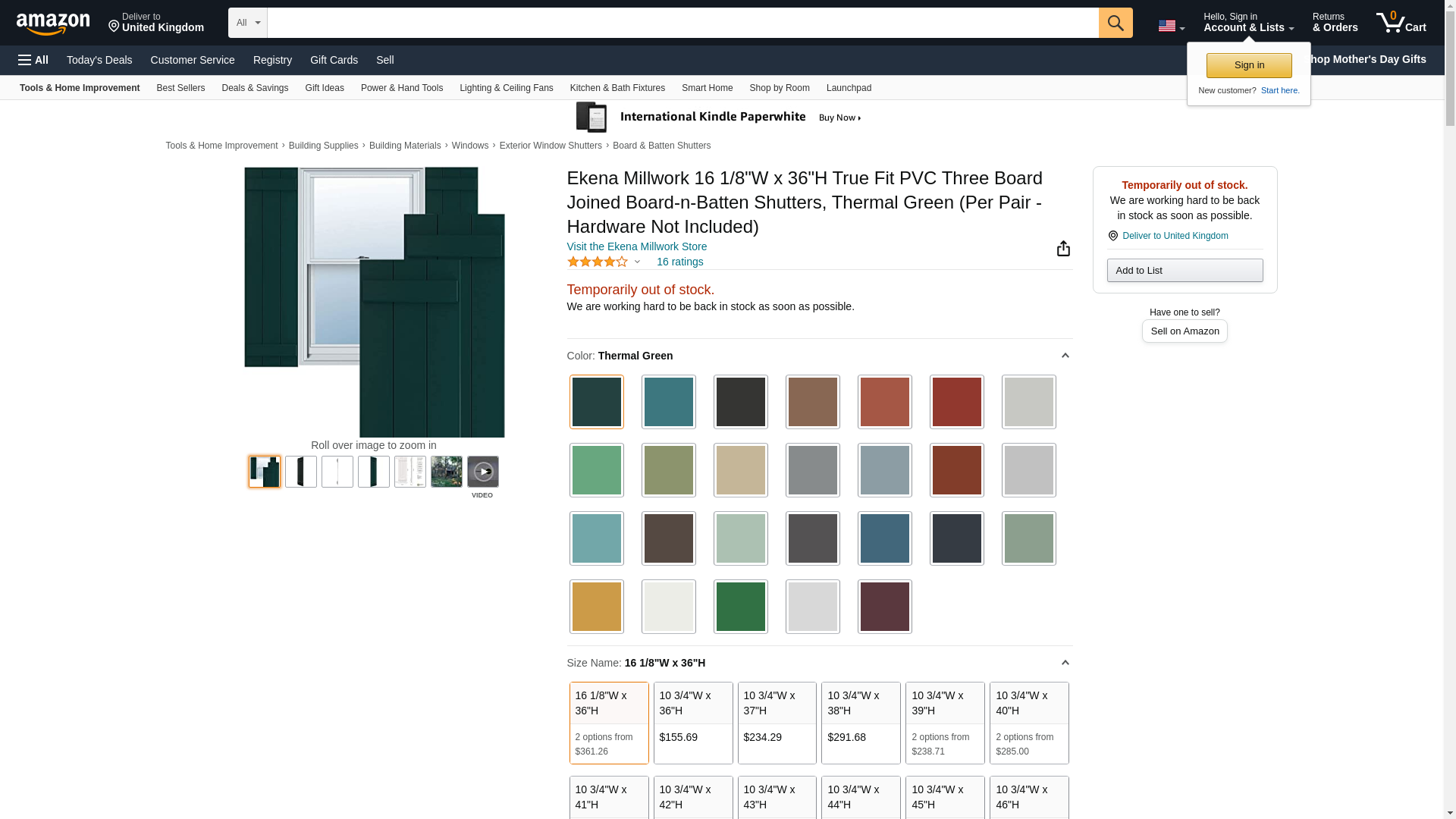Select the 10 3/4"W x 38"H size option
Viewport: 1456px width, 819px height.
pos(861,722)
